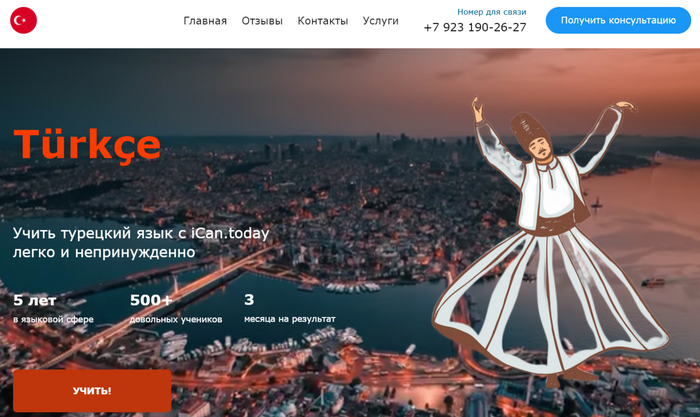This screenshot has width=700, height=417.
Task: Click the в языковой сфере caption
Action: click(53, 319)
